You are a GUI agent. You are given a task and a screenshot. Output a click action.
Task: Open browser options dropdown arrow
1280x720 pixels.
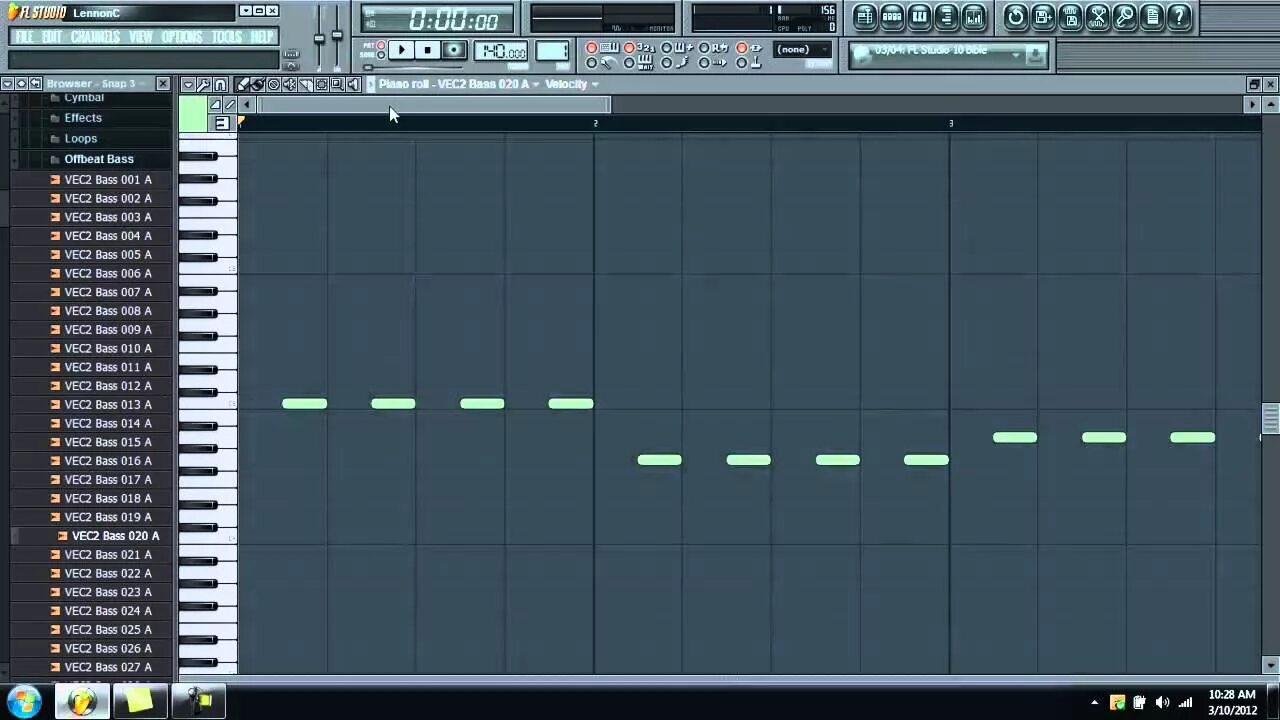(x=7, y=84)
